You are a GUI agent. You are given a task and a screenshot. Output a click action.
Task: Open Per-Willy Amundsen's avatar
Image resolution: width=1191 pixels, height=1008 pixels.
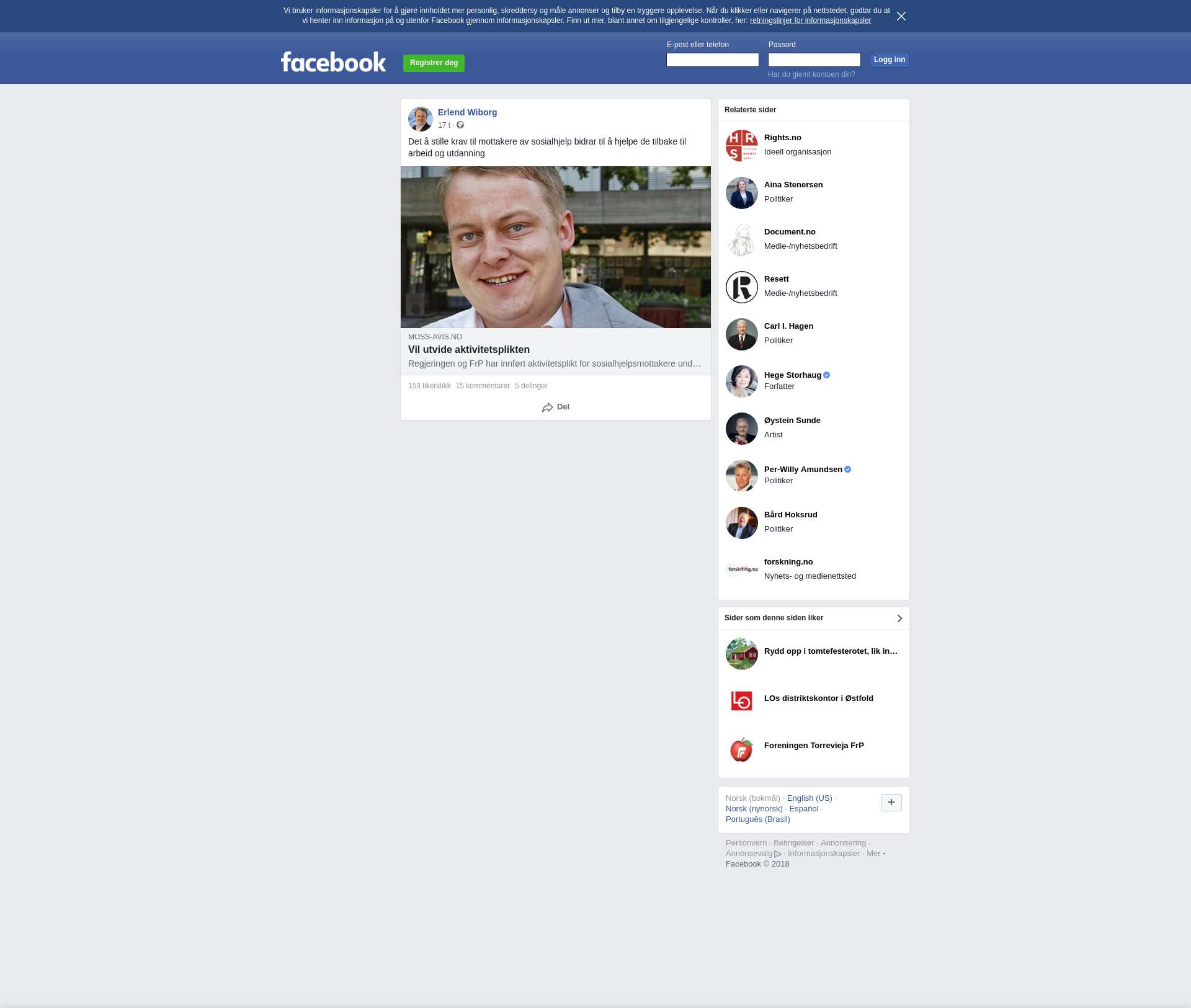point(742,476)
